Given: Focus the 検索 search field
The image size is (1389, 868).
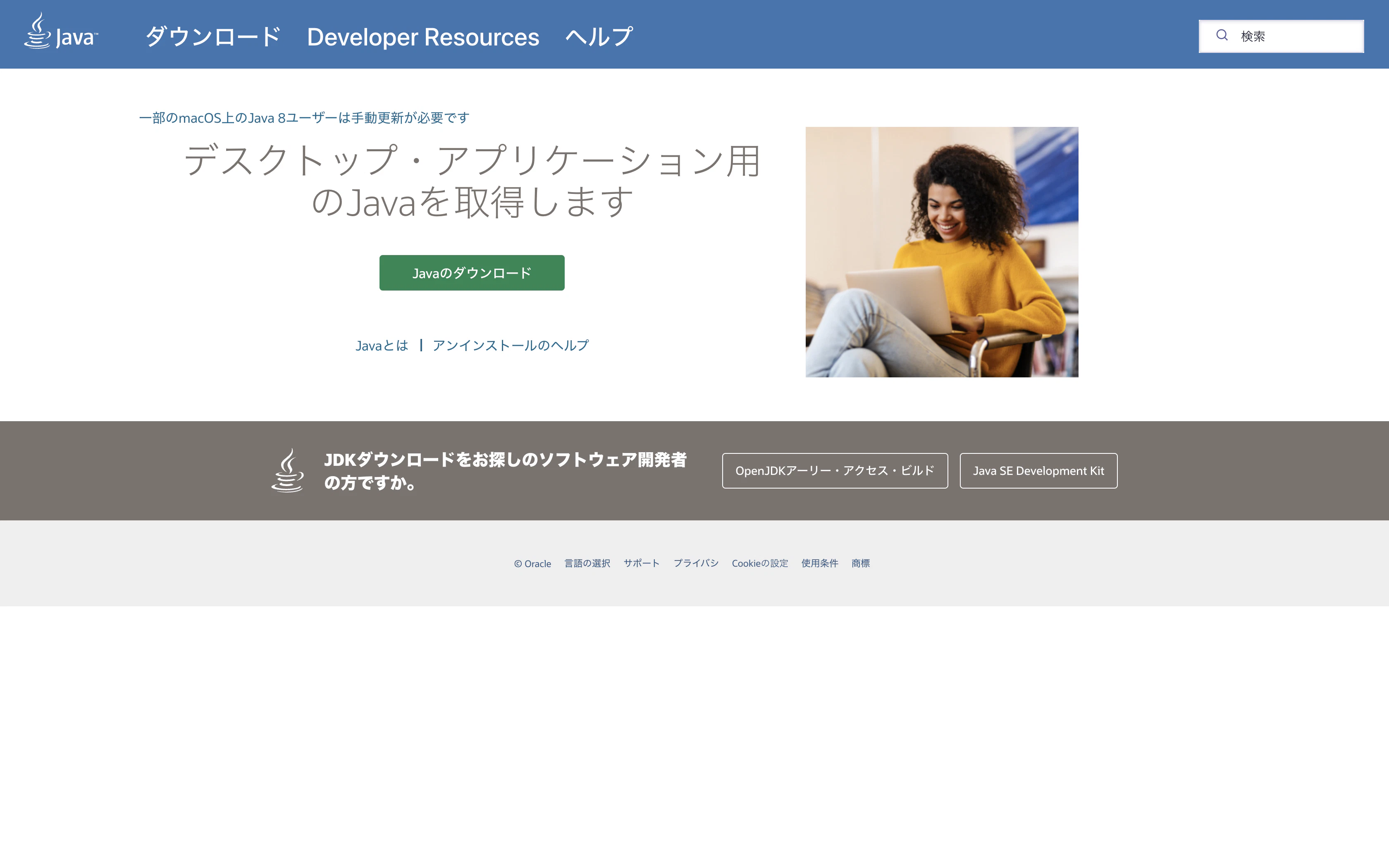Looking at the screenshot, I should [x=1281, y=36].
